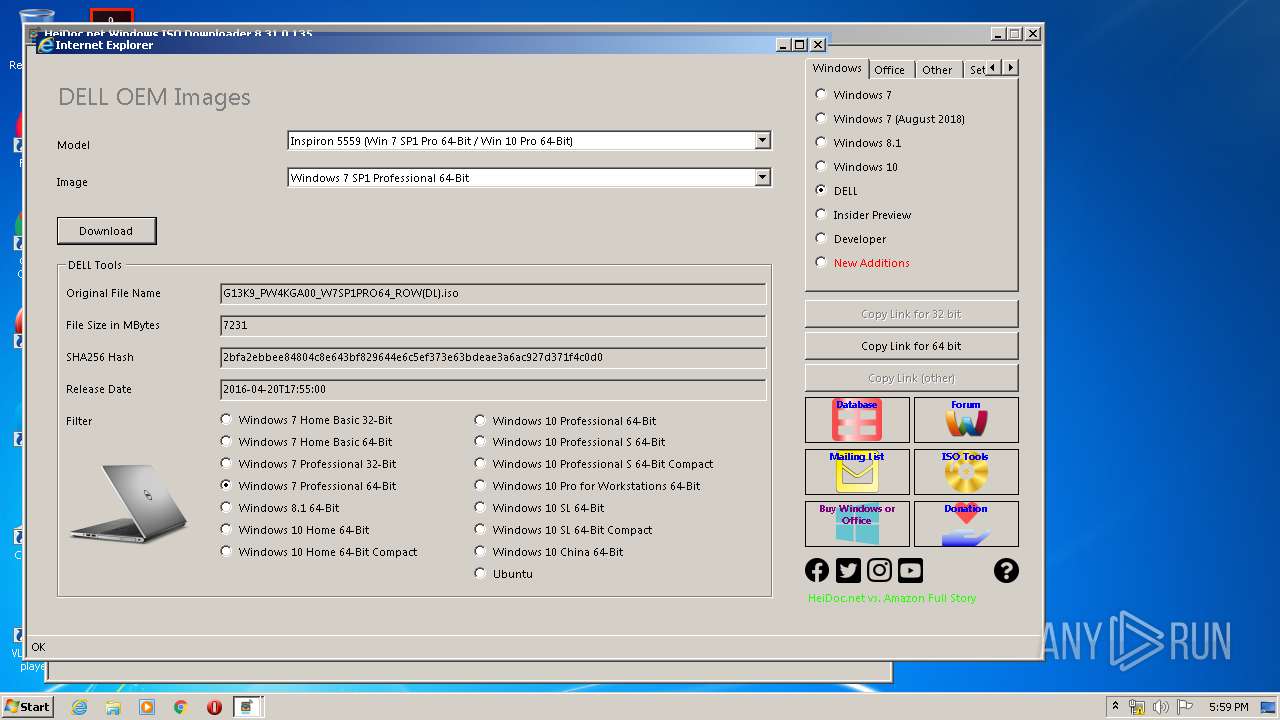Open the volume tray icon
1280x720 pixels.
1161,707
